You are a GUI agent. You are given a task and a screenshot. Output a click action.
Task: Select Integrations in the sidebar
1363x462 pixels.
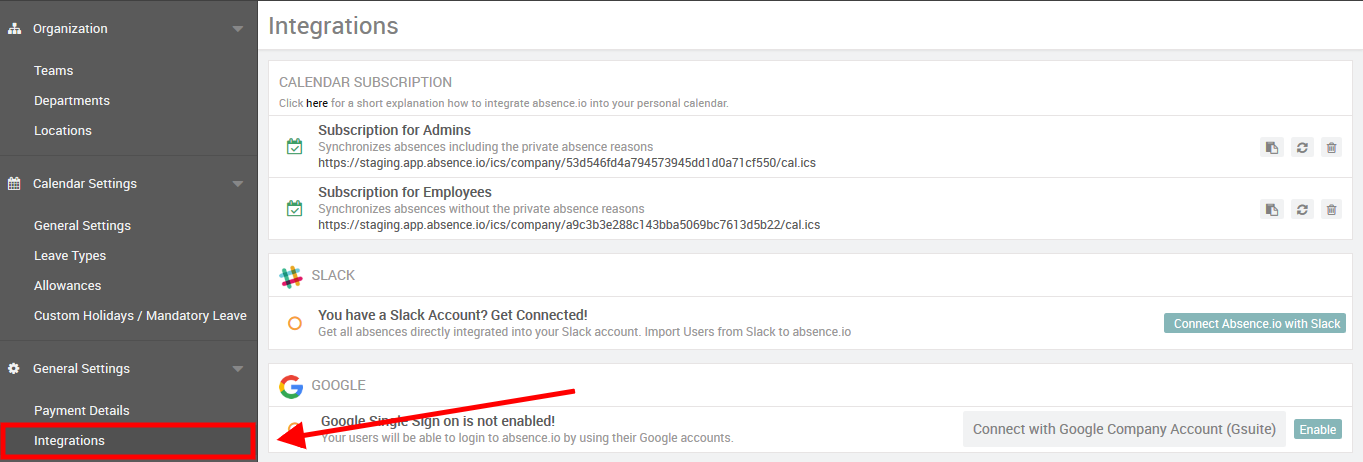pyautogui.click(x=69, y=441)
